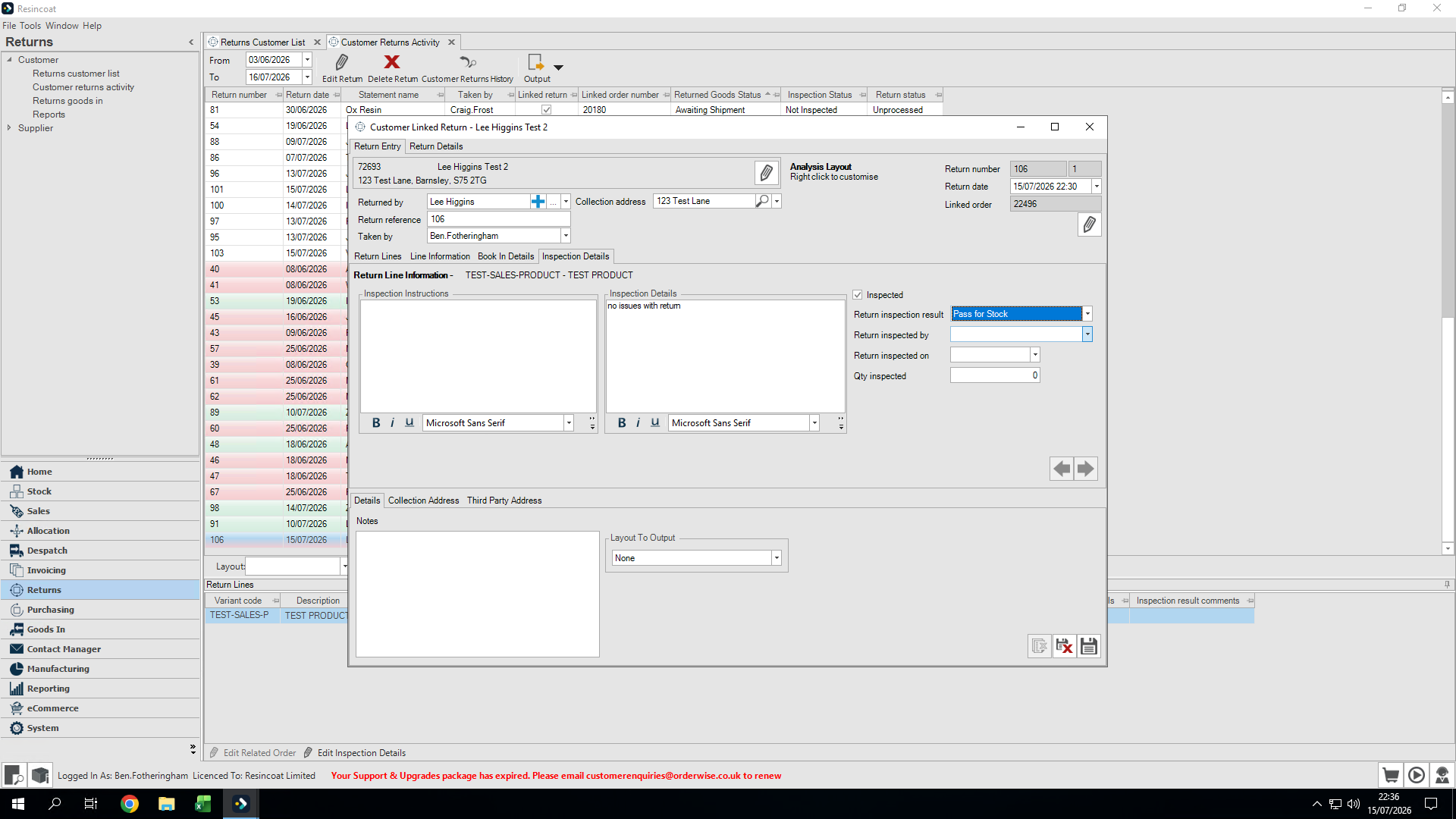Sort by Return number column header
Viewport: 1456px width, 819px height.
(x=239, y=95)
